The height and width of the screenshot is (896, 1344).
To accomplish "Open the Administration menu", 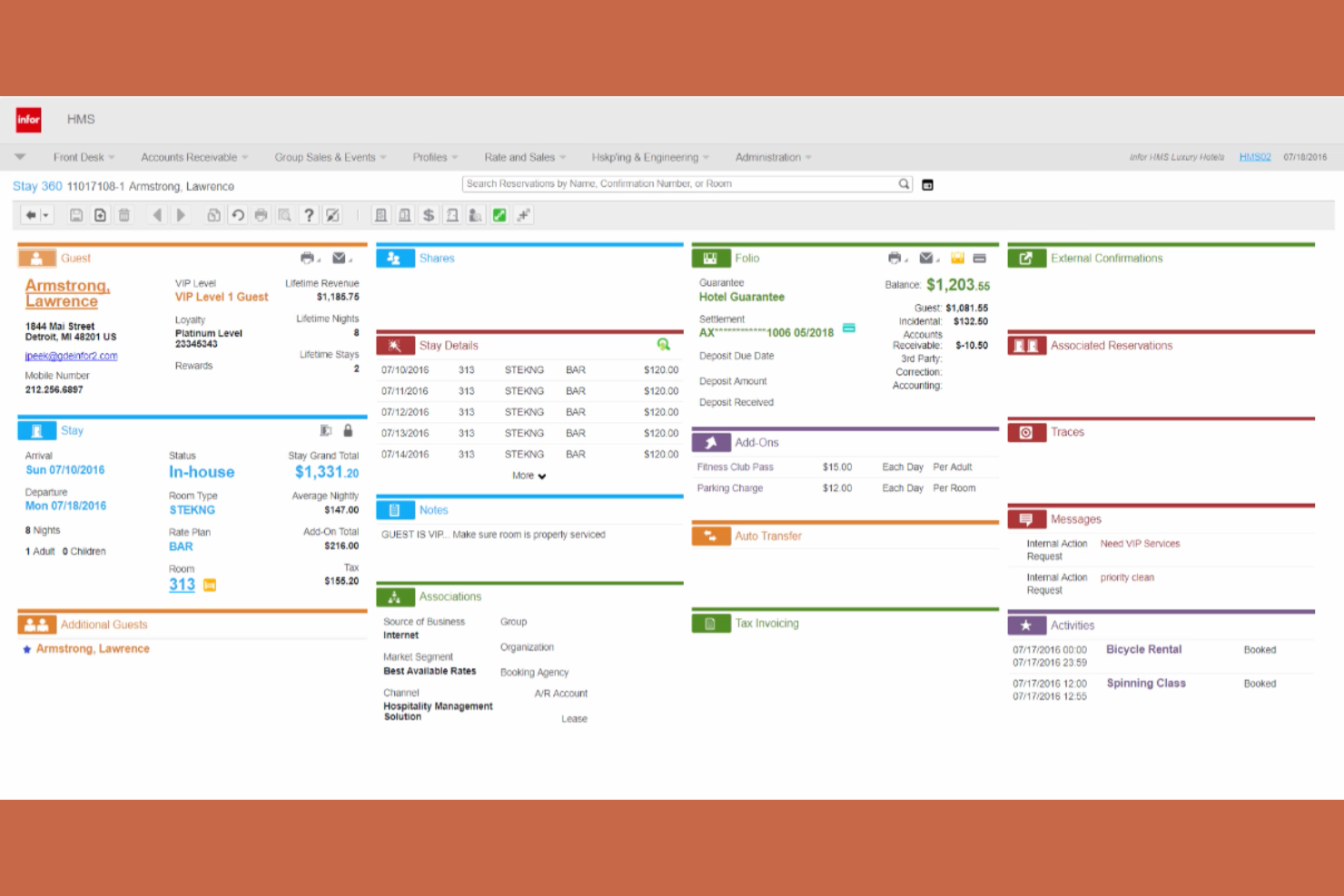I will (768, 157).
